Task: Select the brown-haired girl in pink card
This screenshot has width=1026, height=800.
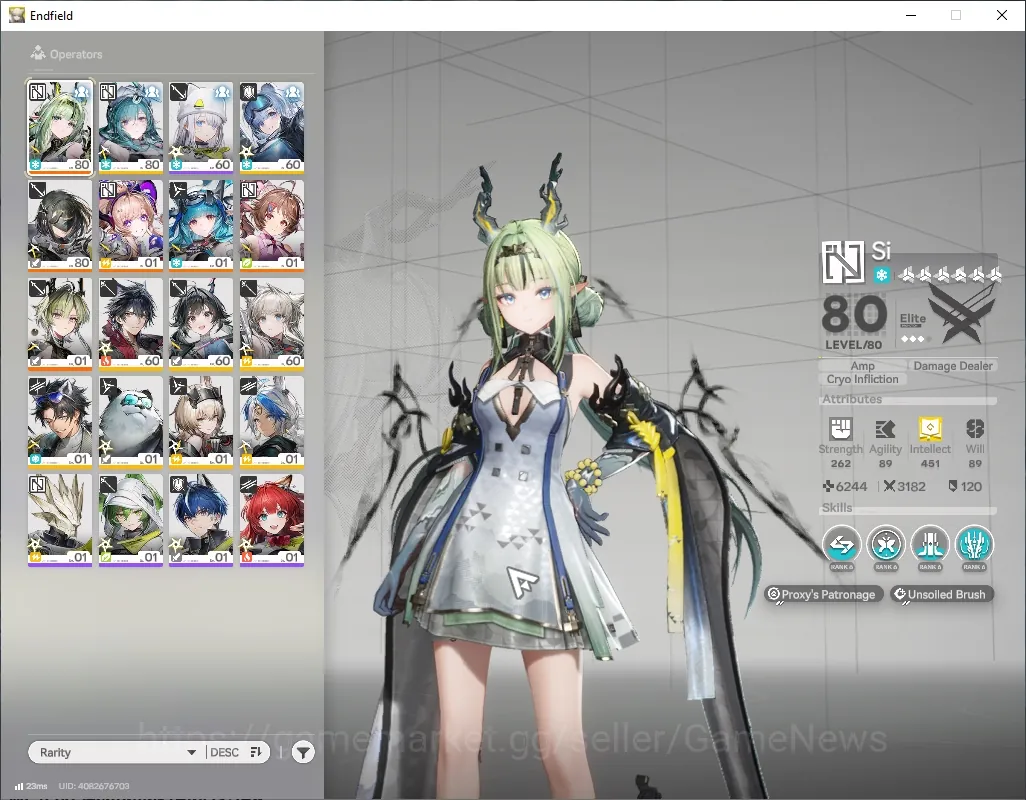Action: pos(272,226)
